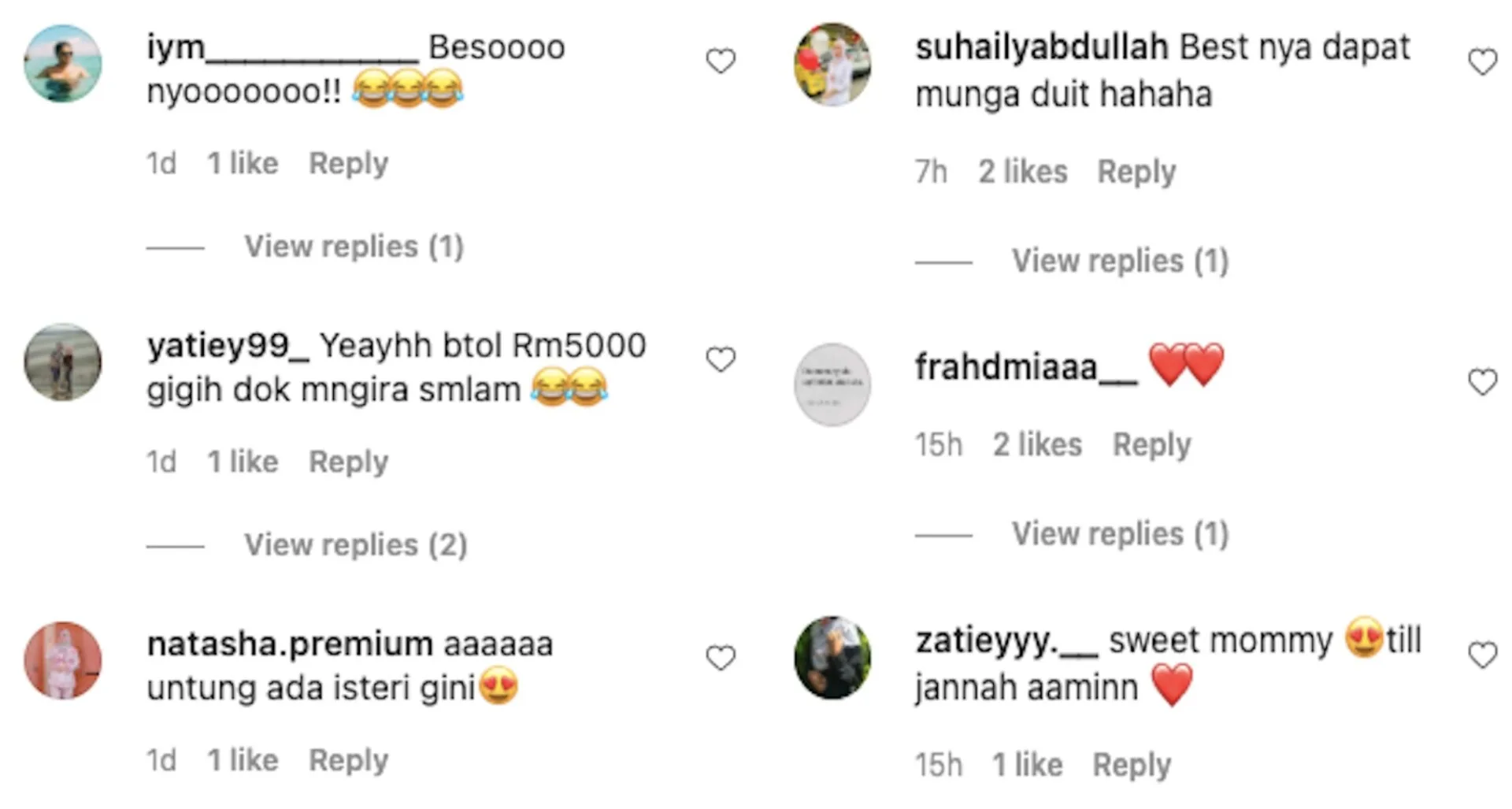Heart suhailyabdullah's comment
The width and height of the screenshot is (1512, 809).
pos(1482,61)
